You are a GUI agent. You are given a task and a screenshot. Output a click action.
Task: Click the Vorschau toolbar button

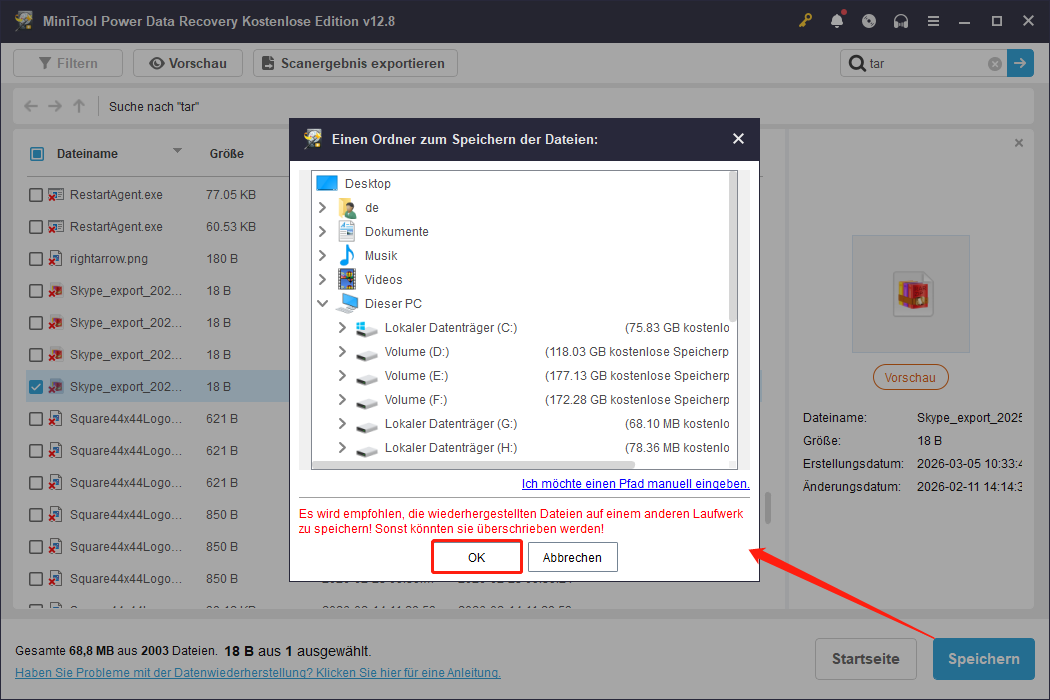click(x=188, y=63)
